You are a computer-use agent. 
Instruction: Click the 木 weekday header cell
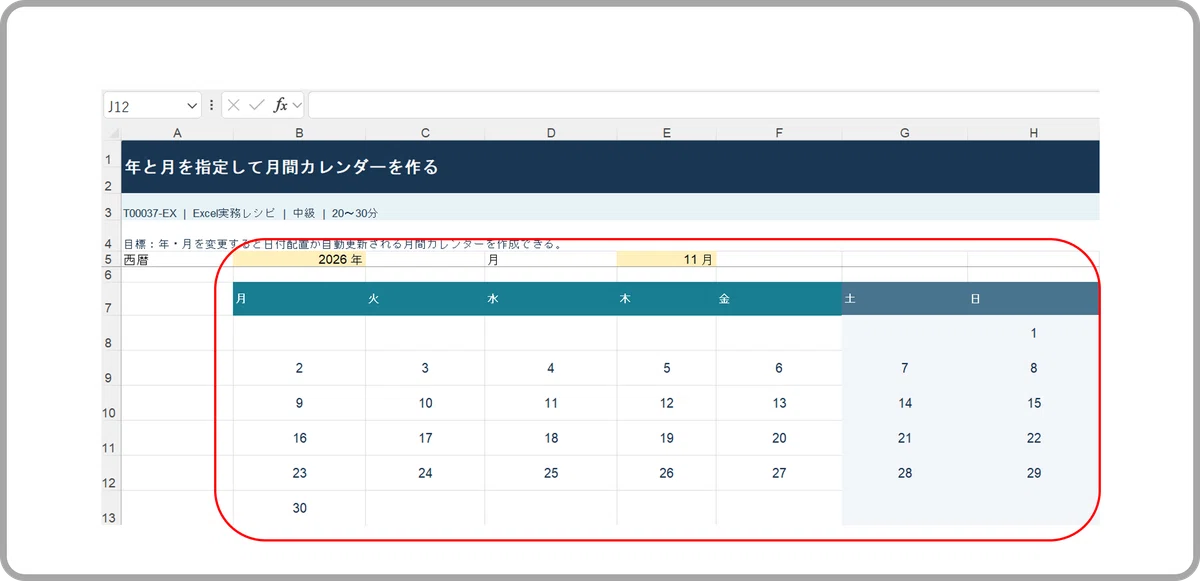(x=667, y=299)
